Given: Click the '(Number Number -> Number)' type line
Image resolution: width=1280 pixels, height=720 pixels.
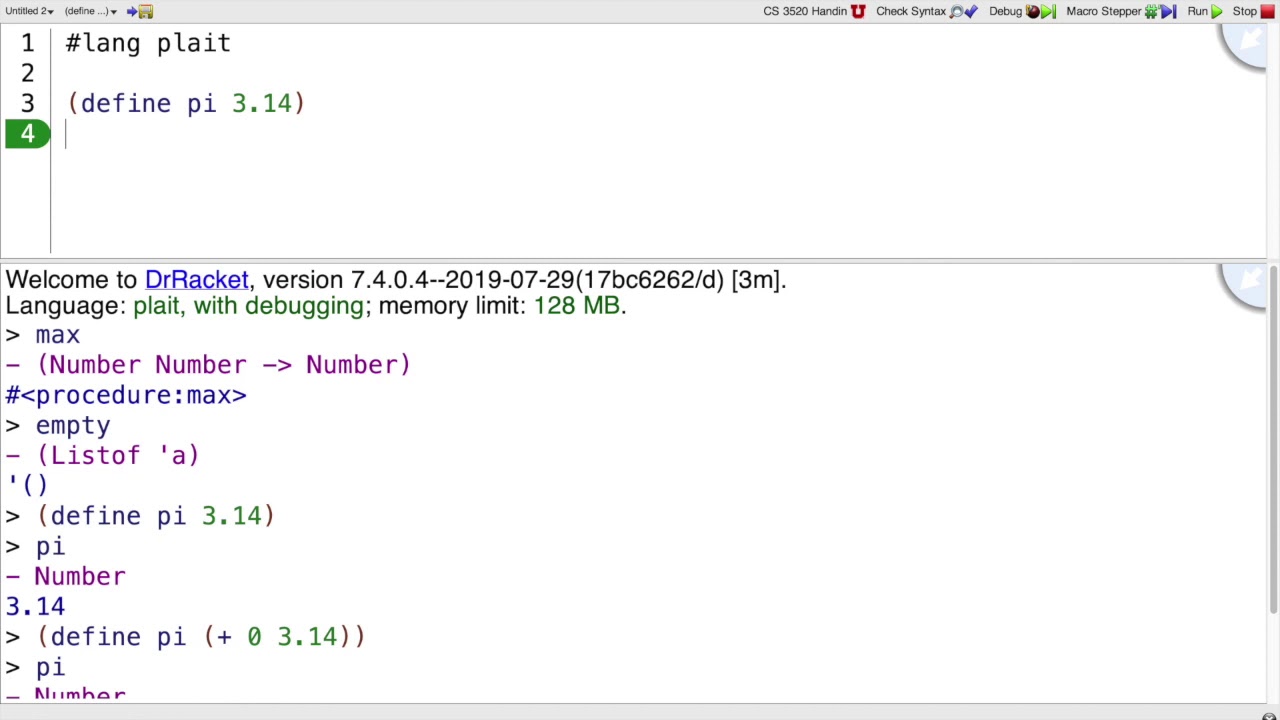Looking at the screenshot, I should tap(224, 365).
